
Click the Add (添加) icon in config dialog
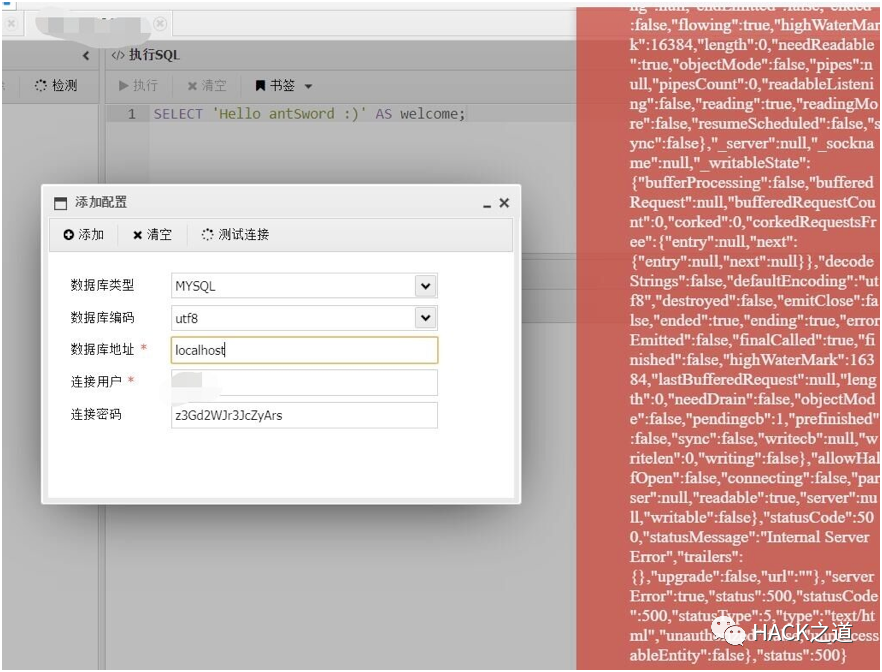point(68,235)
